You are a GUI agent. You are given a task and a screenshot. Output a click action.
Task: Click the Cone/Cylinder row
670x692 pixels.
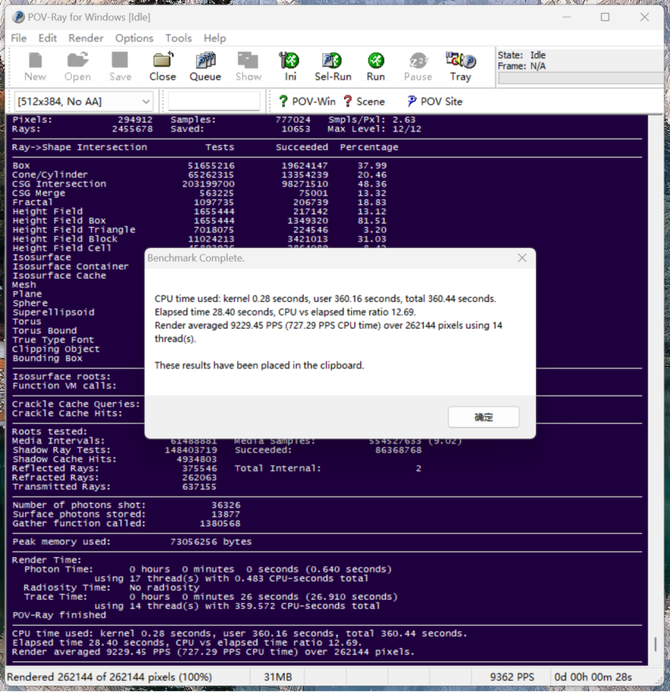pos(199,175)
